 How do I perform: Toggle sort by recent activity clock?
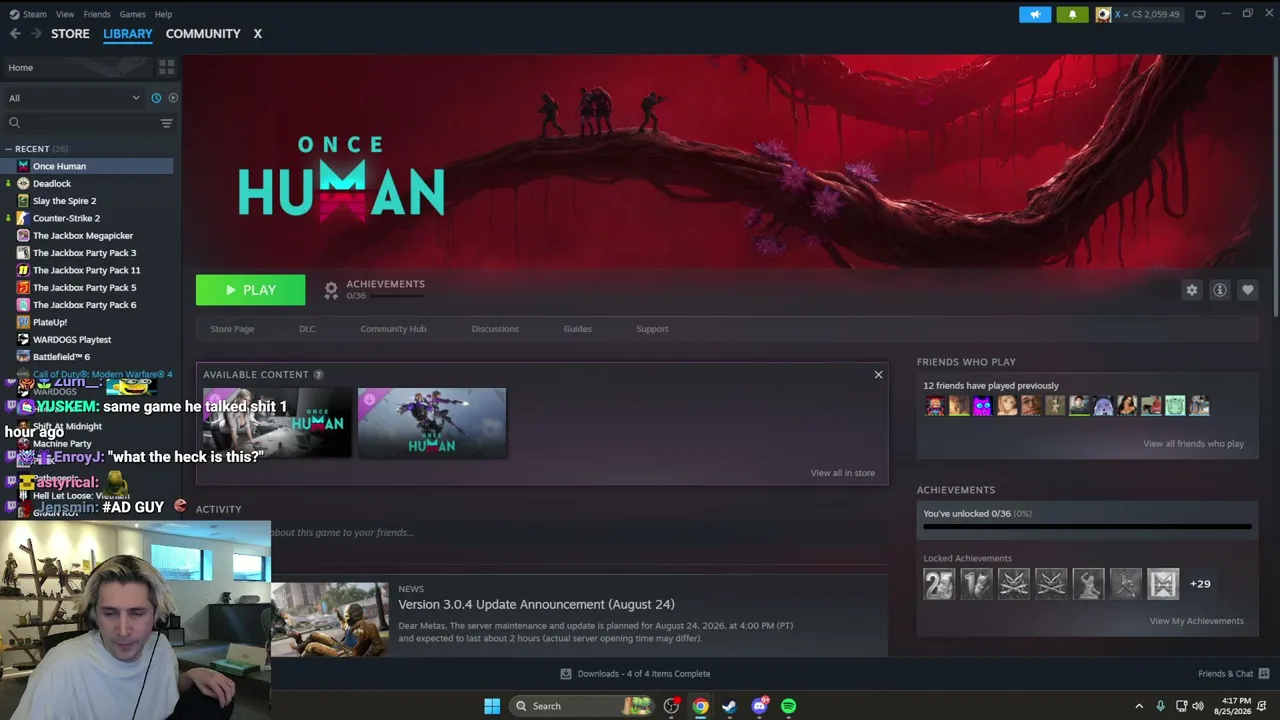[156, 98]
